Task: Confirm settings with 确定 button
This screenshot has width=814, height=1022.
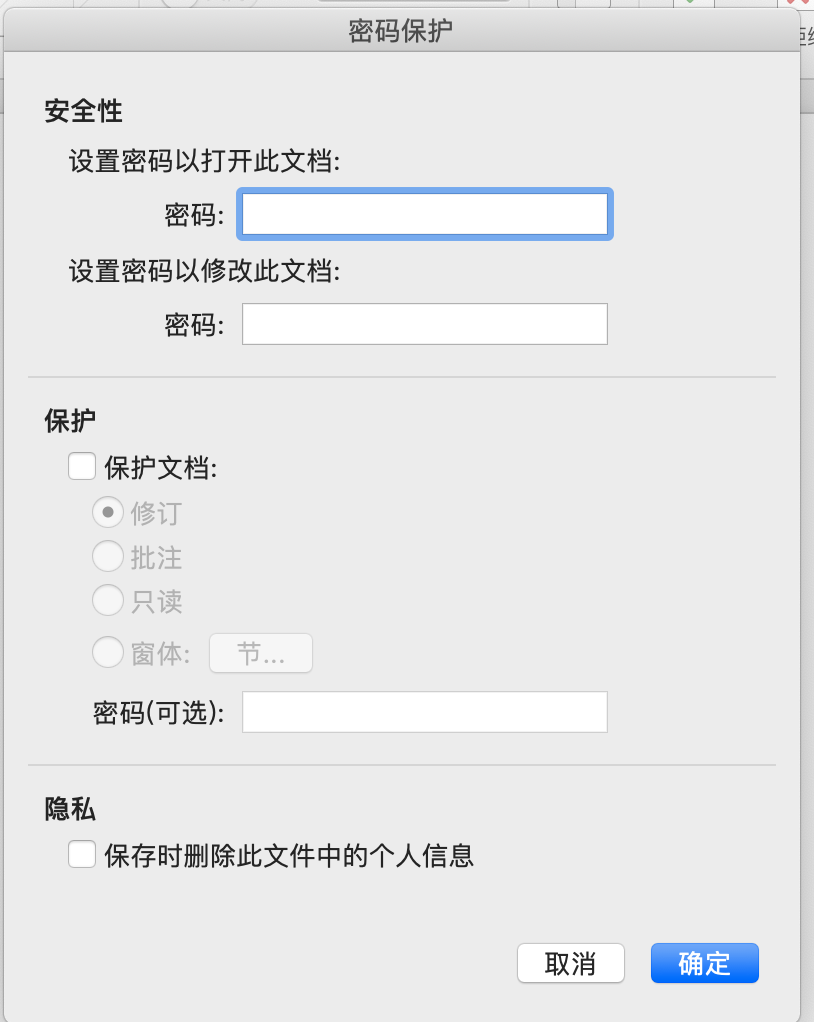Action: (705, 963)
